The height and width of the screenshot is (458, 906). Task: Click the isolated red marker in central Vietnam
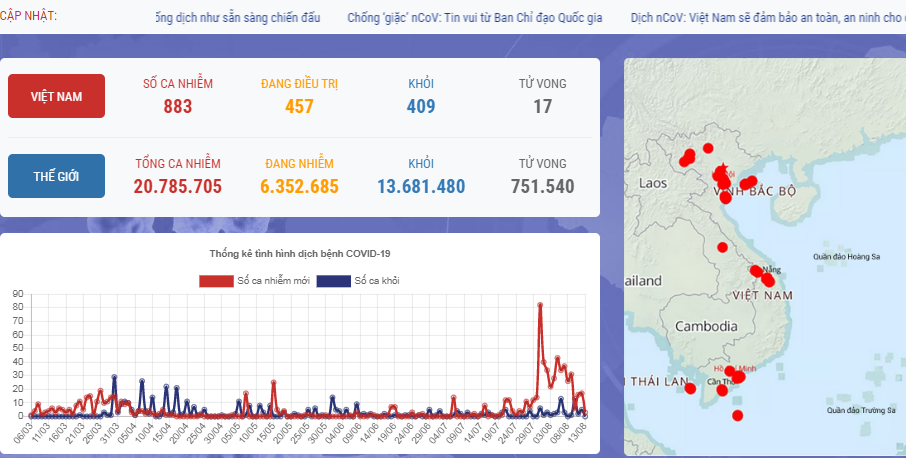click(722, 248)
